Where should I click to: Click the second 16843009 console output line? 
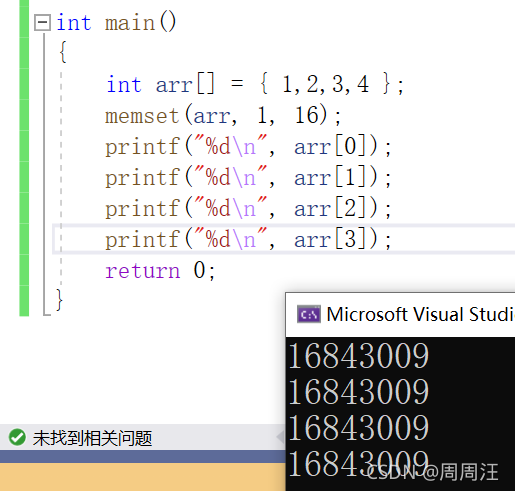click(359, 391)
